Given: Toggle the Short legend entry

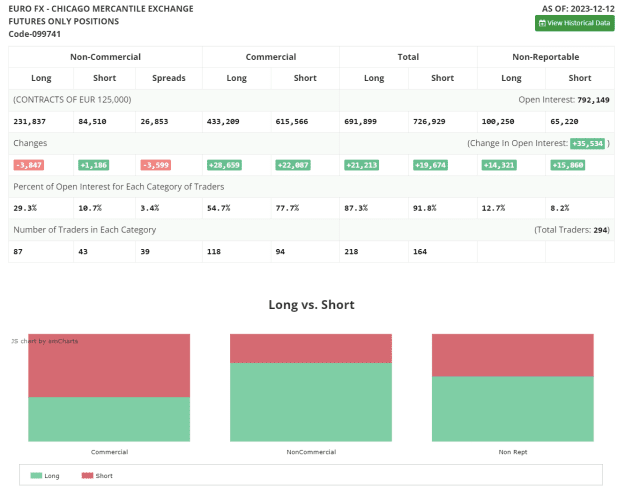Looking at the screenshot, I should 97,476.
